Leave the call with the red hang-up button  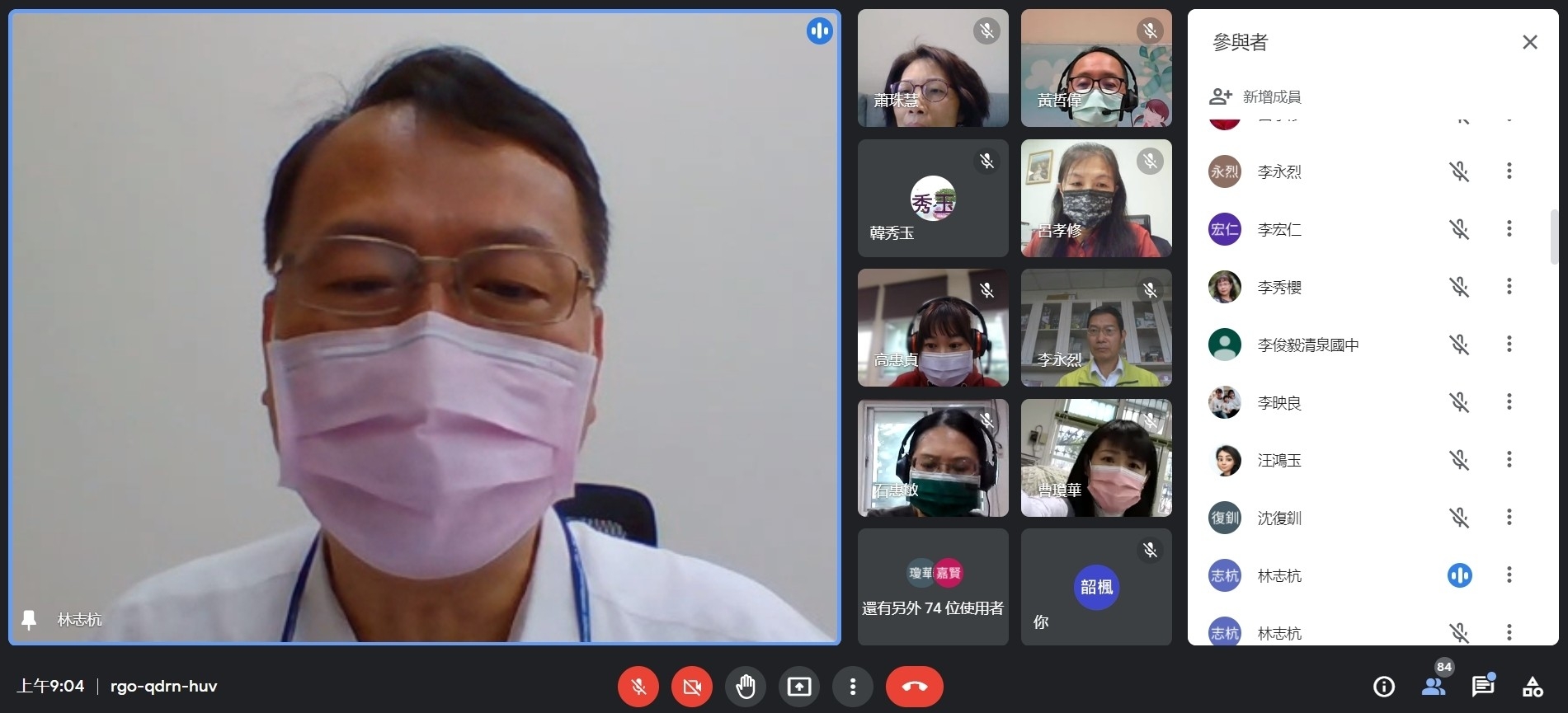(x=914, y=687)
